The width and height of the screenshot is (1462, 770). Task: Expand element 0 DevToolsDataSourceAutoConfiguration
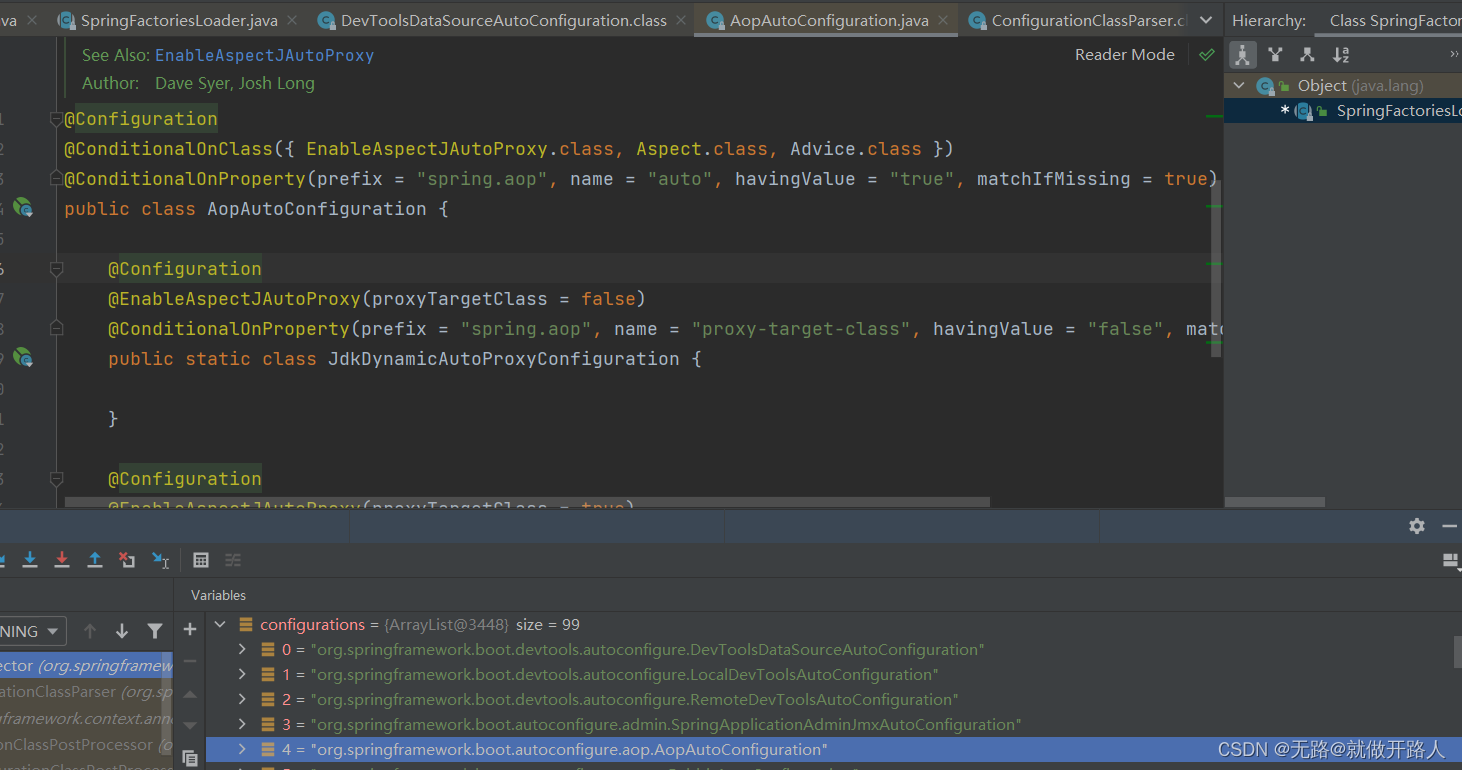pyautogui.click(x=241, y=650)
